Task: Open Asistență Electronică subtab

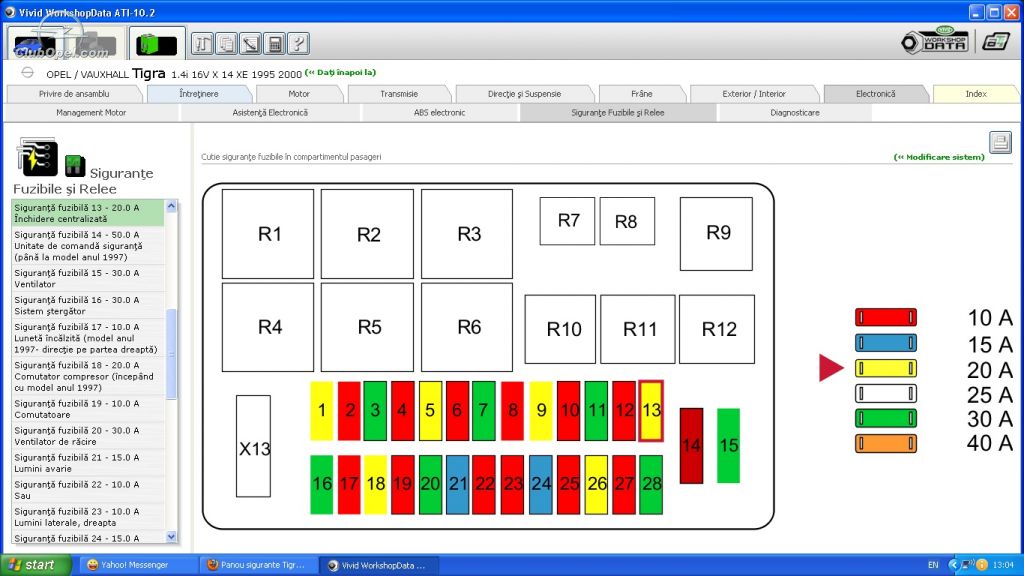Action: 270,113
